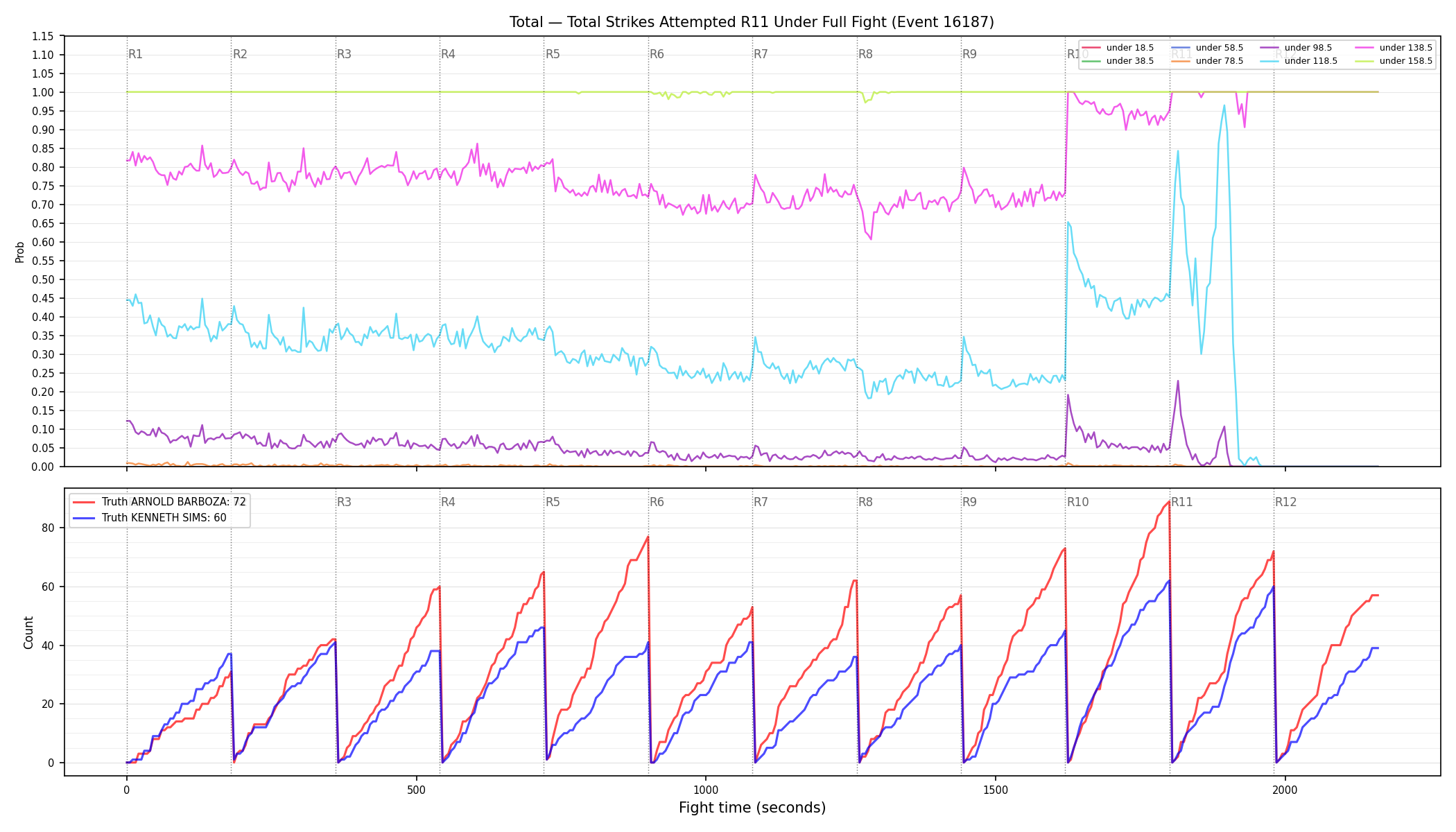Viewport: 1456px width, 832px height.
Task: Click the chart title mentioning Event 16187
Action: [752, 22]
